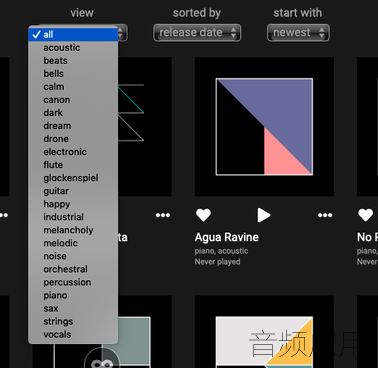Select 'canon' in the dropdown list

tap(73, 100)
